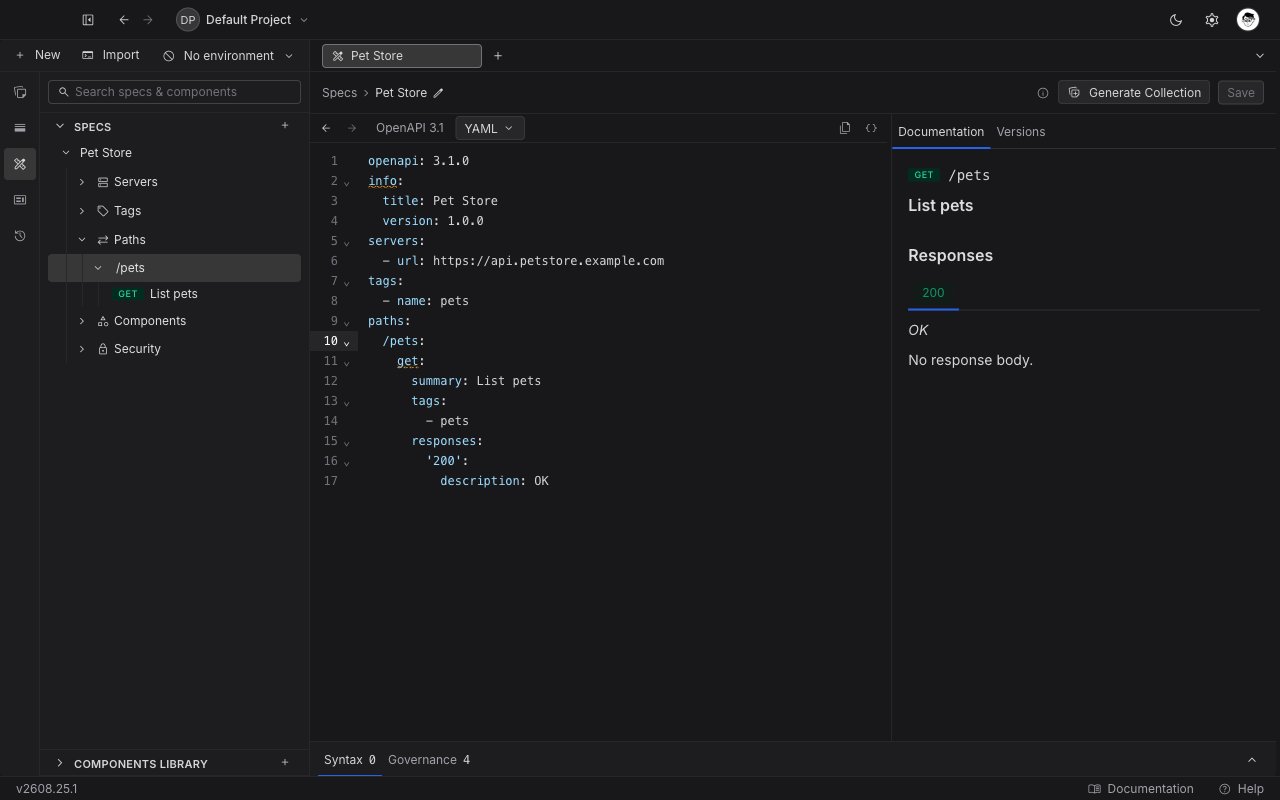Image resolution: width=1280 pixels, height=800 pixels.
Task: Open the Syntax issues tab
Action: (350, 760)
